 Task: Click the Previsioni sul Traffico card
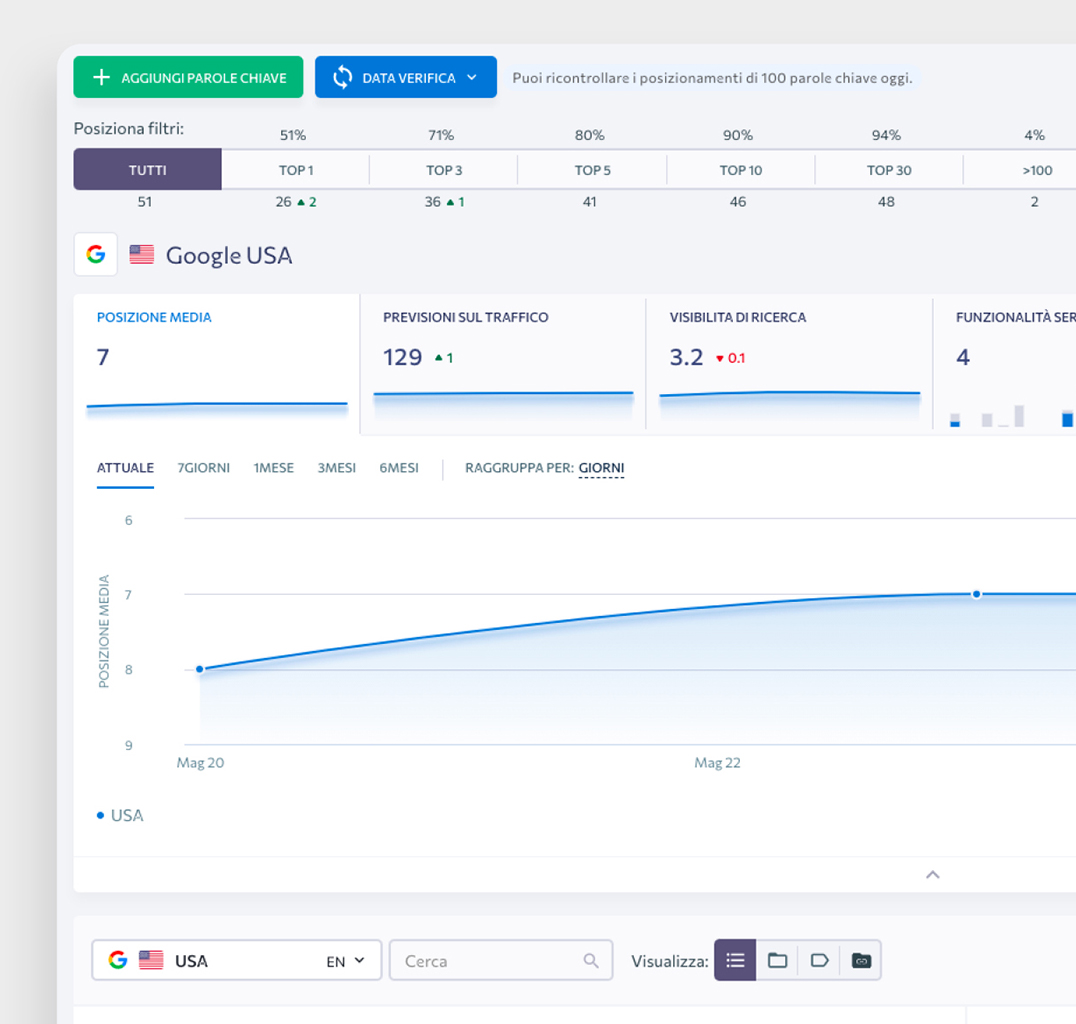click(x=502, y=364)
